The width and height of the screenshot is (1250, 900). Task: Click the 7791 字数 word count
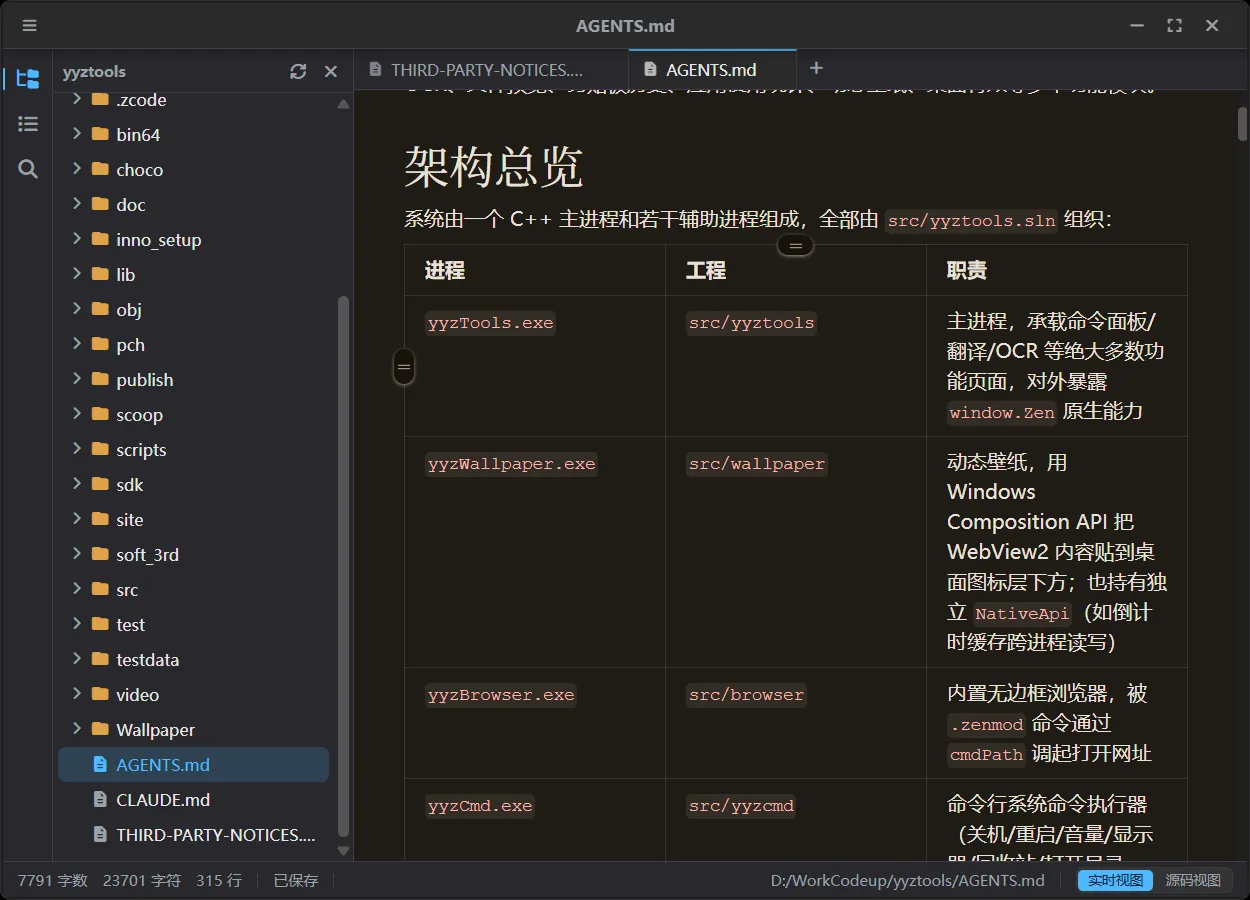point(53,880)
